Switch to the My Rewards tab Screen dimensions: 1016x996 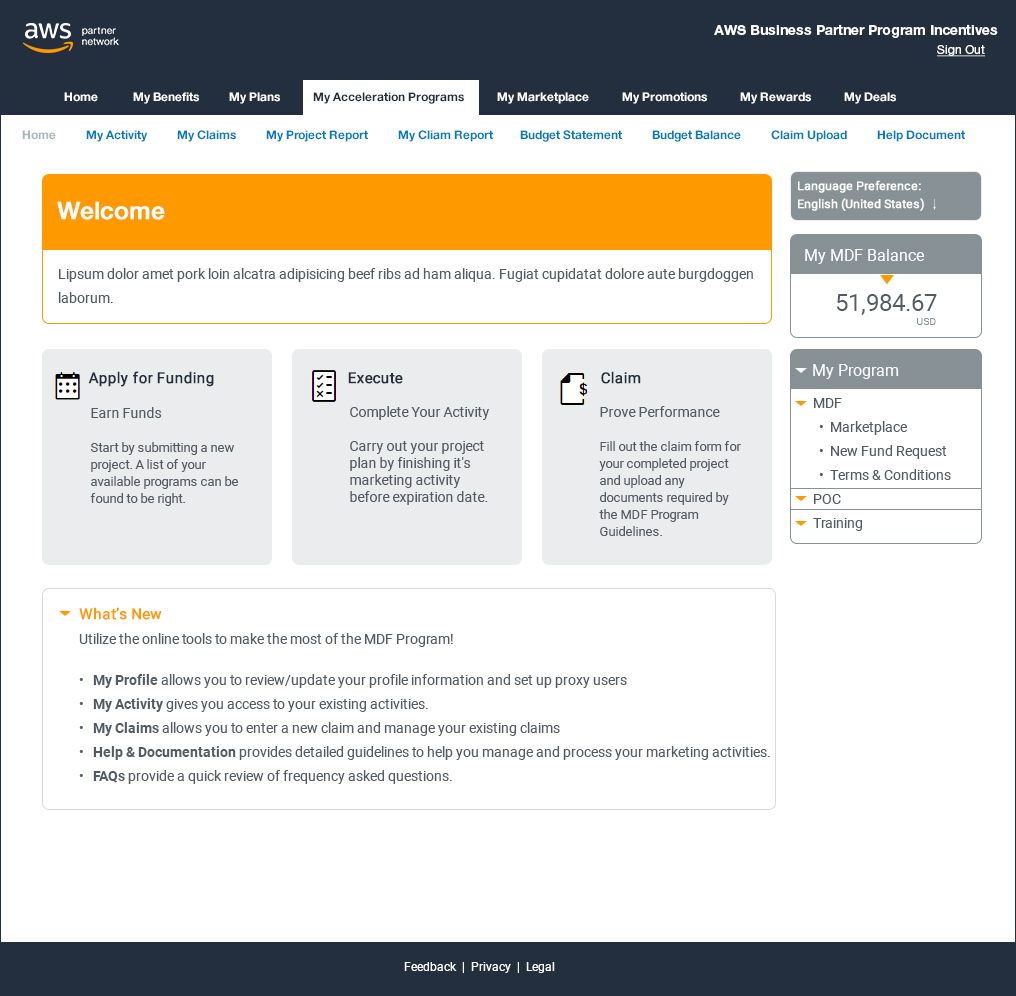(776, 97)
